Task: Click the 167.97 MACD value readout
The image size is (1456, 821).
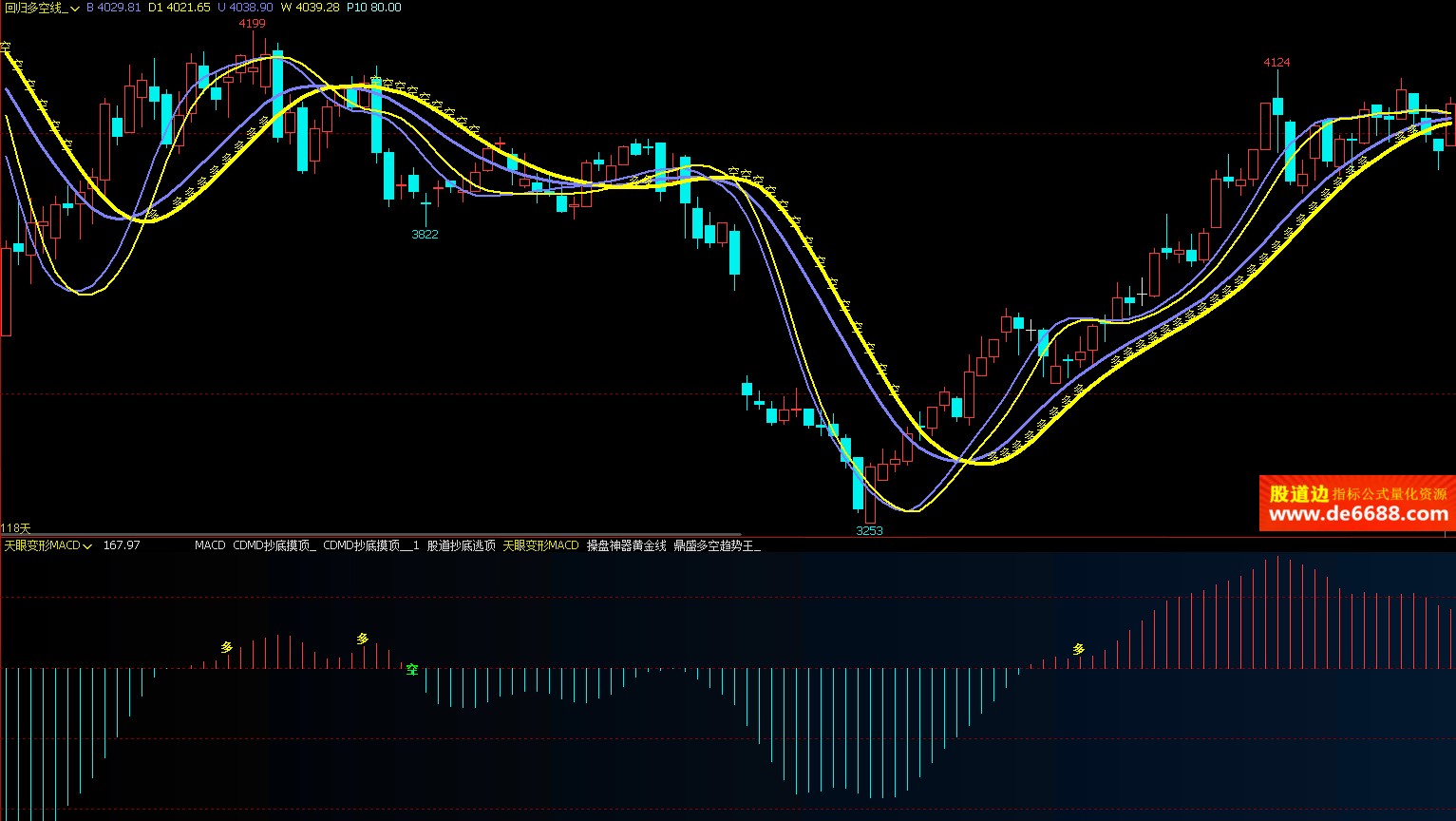Action: (122, 545)
